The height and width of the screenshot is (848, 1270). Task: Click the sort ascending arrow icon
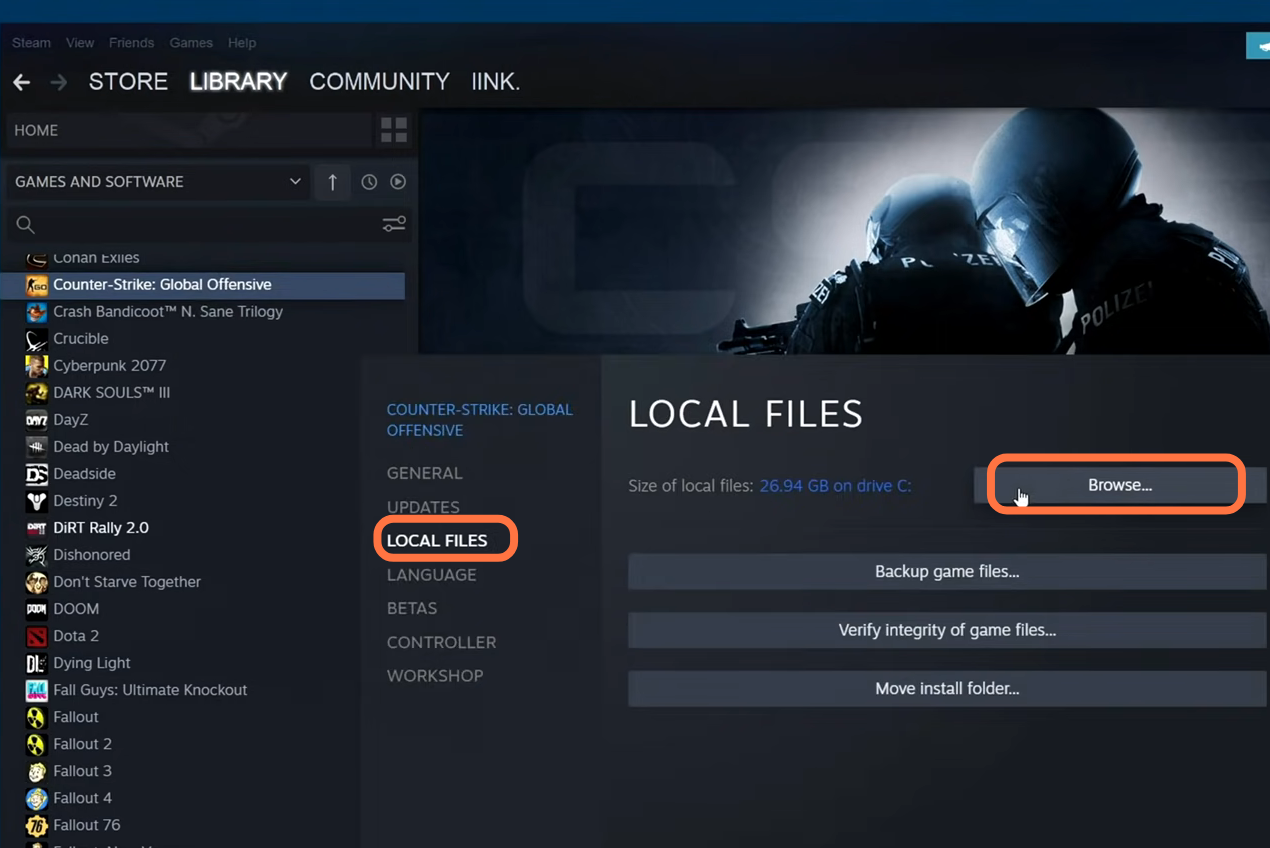click(x=333, y=182)
